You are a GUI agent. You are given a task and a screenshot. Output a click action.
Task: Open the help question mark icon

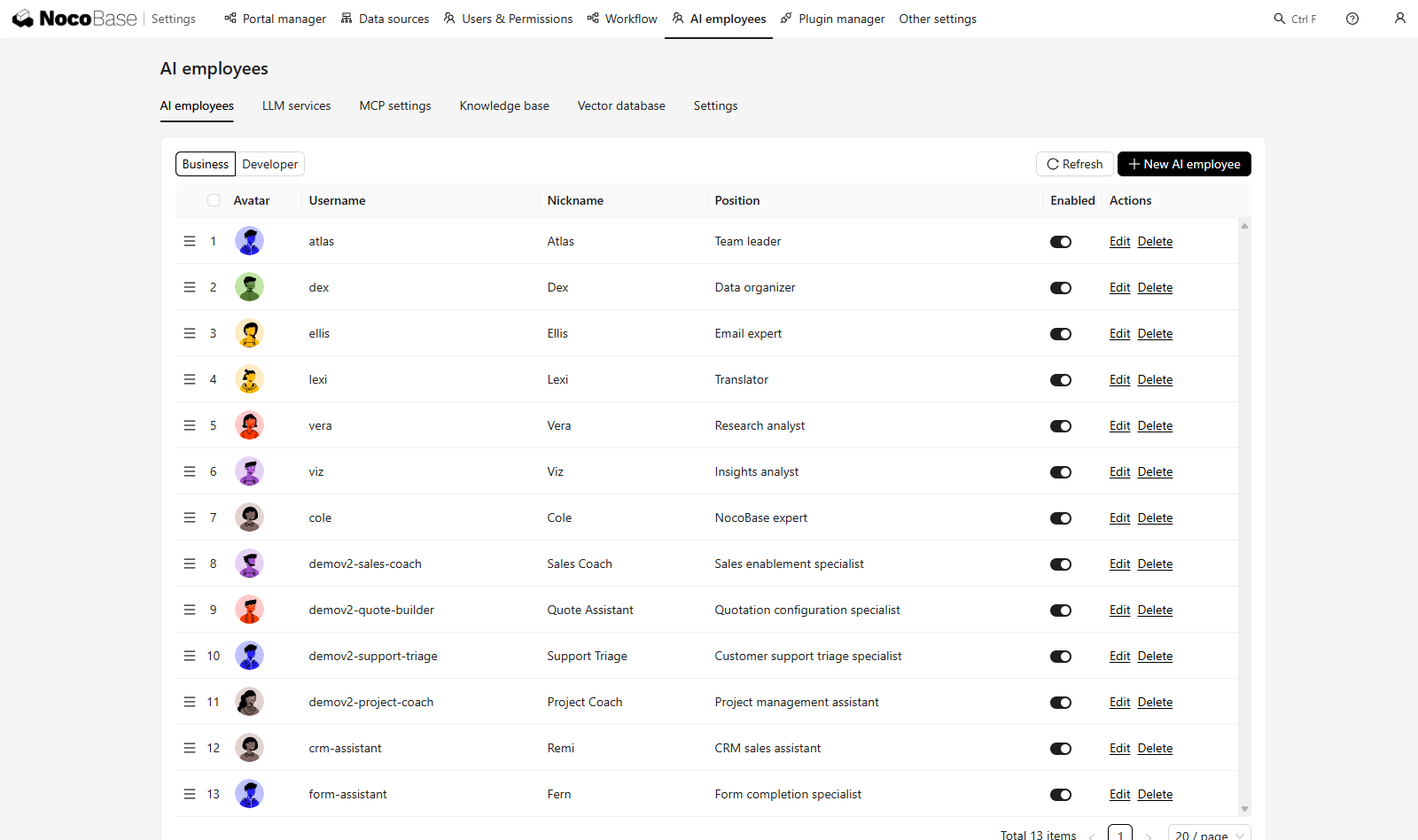pos(1352,19)
